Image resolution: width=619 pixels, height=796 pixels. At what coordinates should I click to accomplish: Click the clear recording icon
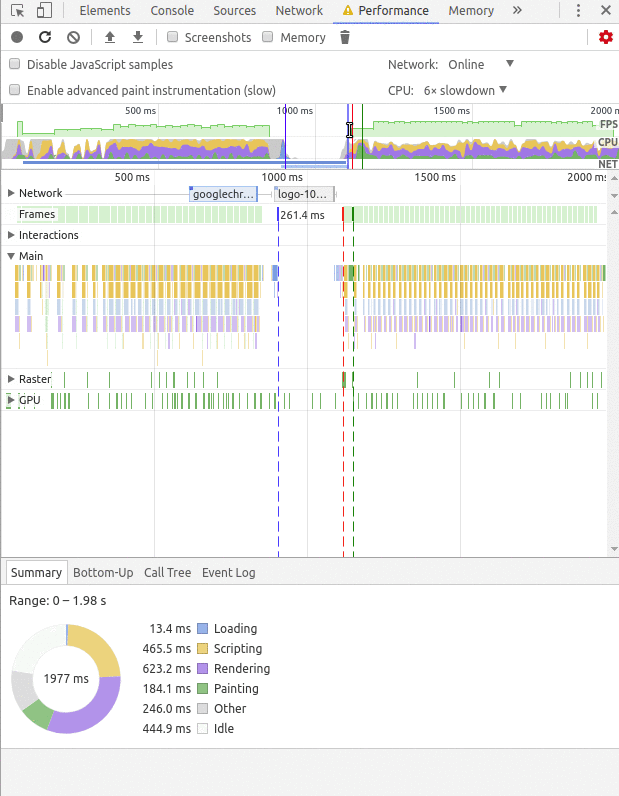[73, 37]
